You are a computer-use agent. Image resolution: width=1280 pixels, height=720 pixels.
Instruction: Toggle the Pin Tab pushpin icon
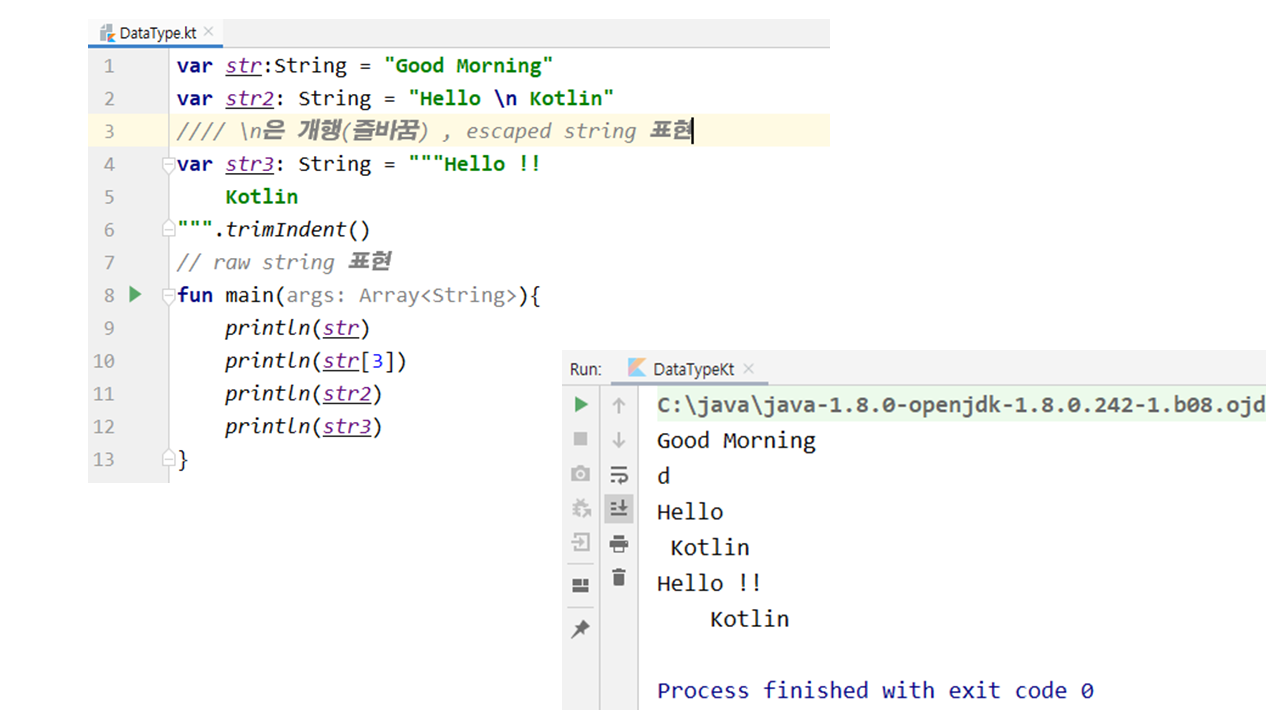pyautogui.click(x=581, y=630)
